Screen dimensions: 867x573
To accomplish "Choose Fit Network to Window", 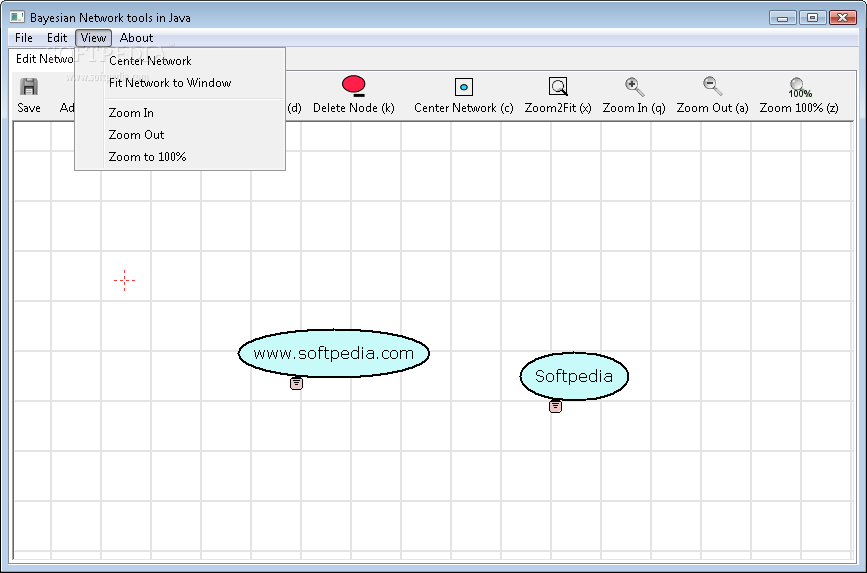I will coord(180,83).
